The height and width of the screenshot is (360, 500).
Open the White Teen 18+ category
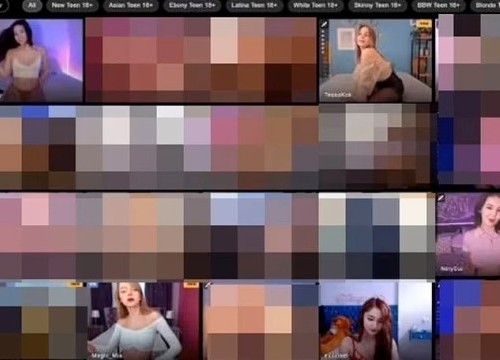click(315, 5)
